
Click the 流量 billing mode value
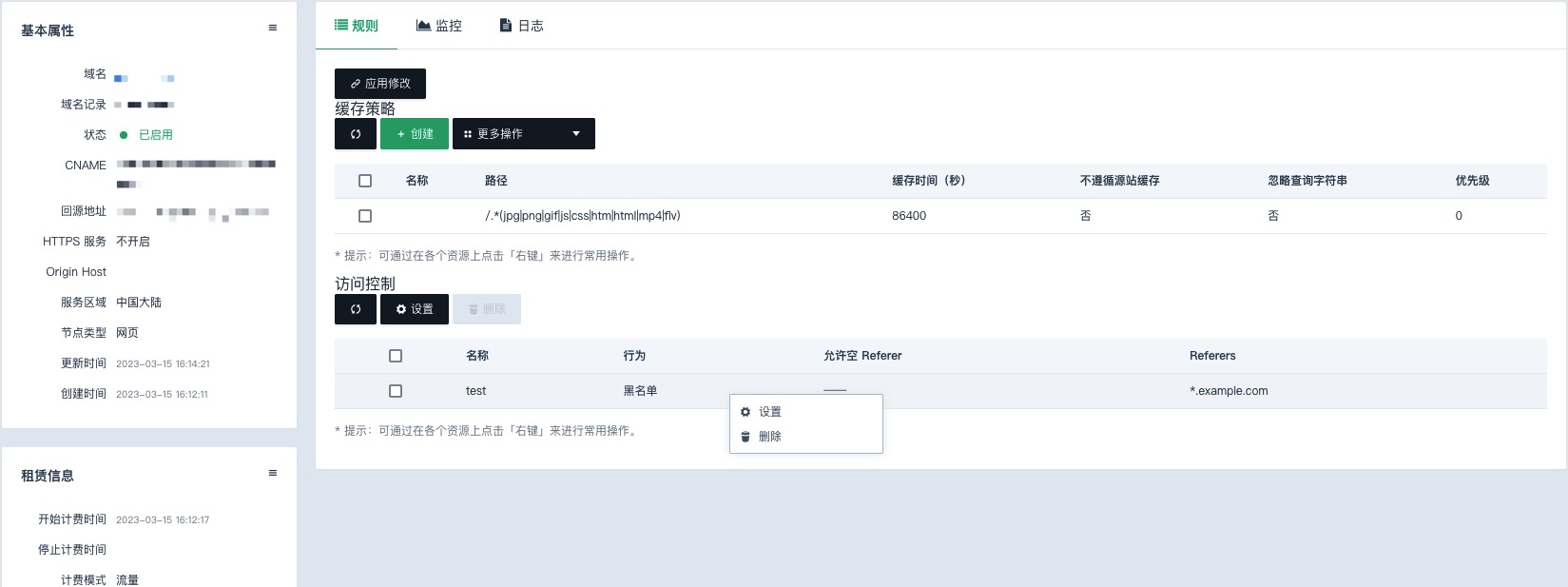pos(127,580)
